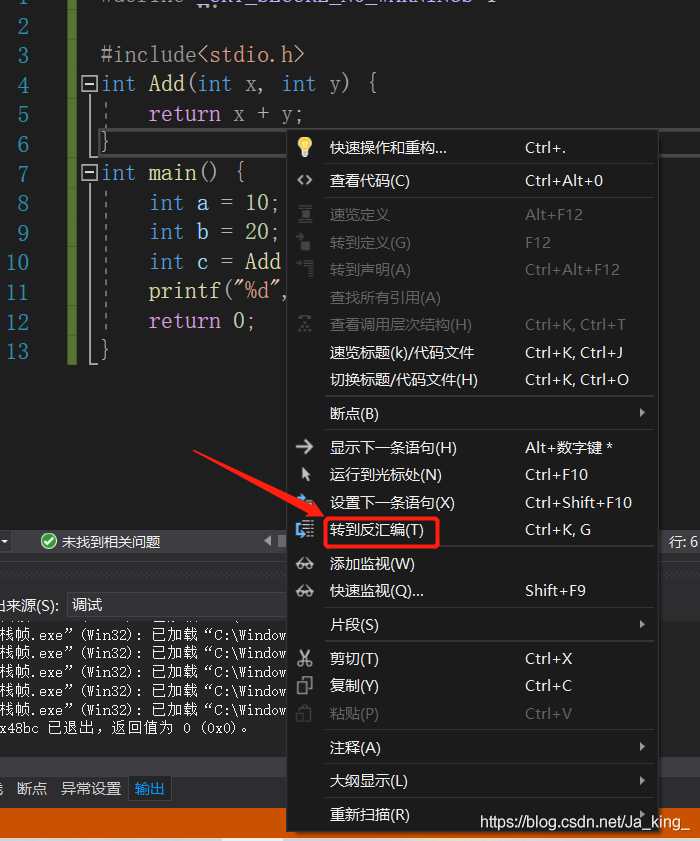Viewport: 700px width, 841px height.
Task: Click the 'int b = 20;' line
Action: 213,232
